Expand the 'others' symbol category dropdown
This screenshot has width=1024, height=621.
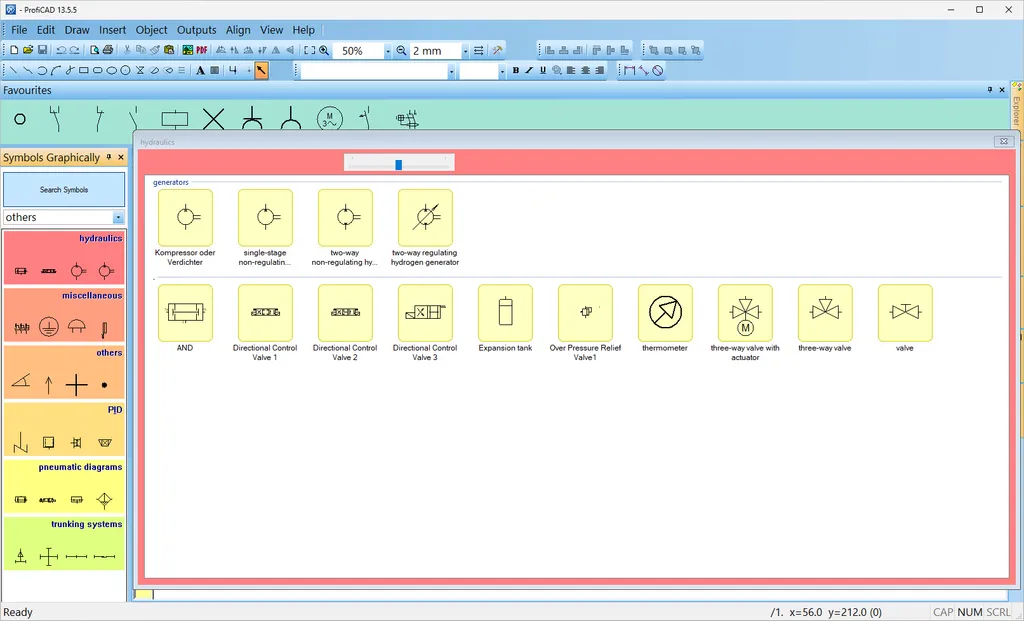point(118,217)
